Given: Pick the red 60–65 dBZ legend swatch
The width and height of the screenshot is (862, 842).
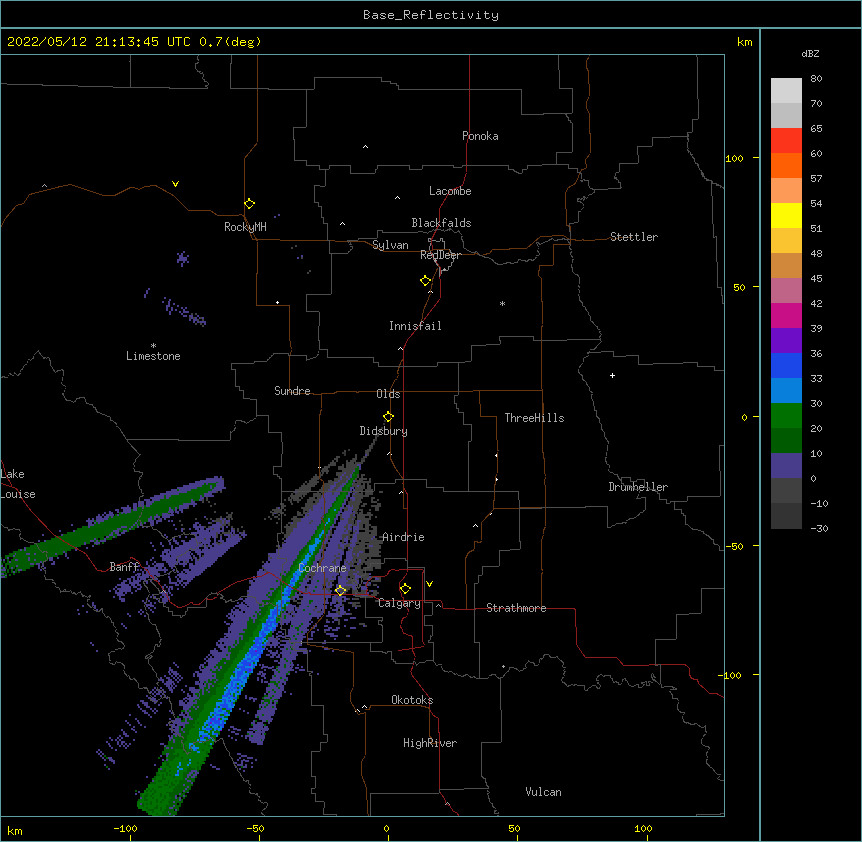Looking at the screenshot, I should click(x=786, y=141).
